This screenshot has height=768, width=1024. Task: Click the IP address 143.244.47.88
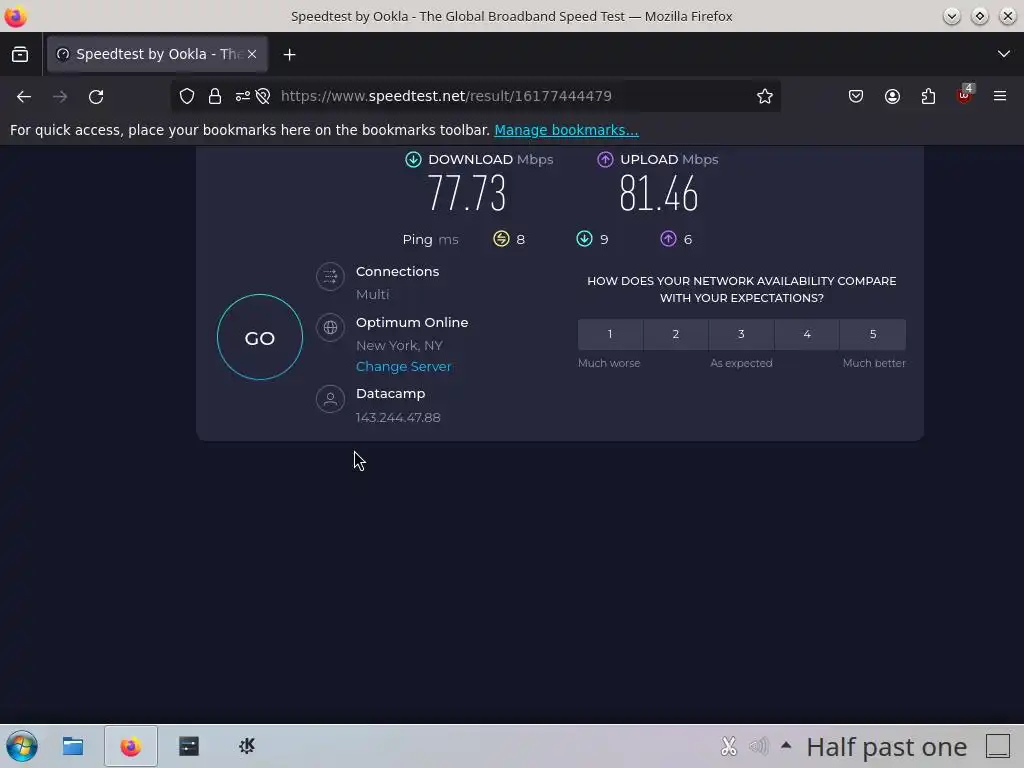398,417
